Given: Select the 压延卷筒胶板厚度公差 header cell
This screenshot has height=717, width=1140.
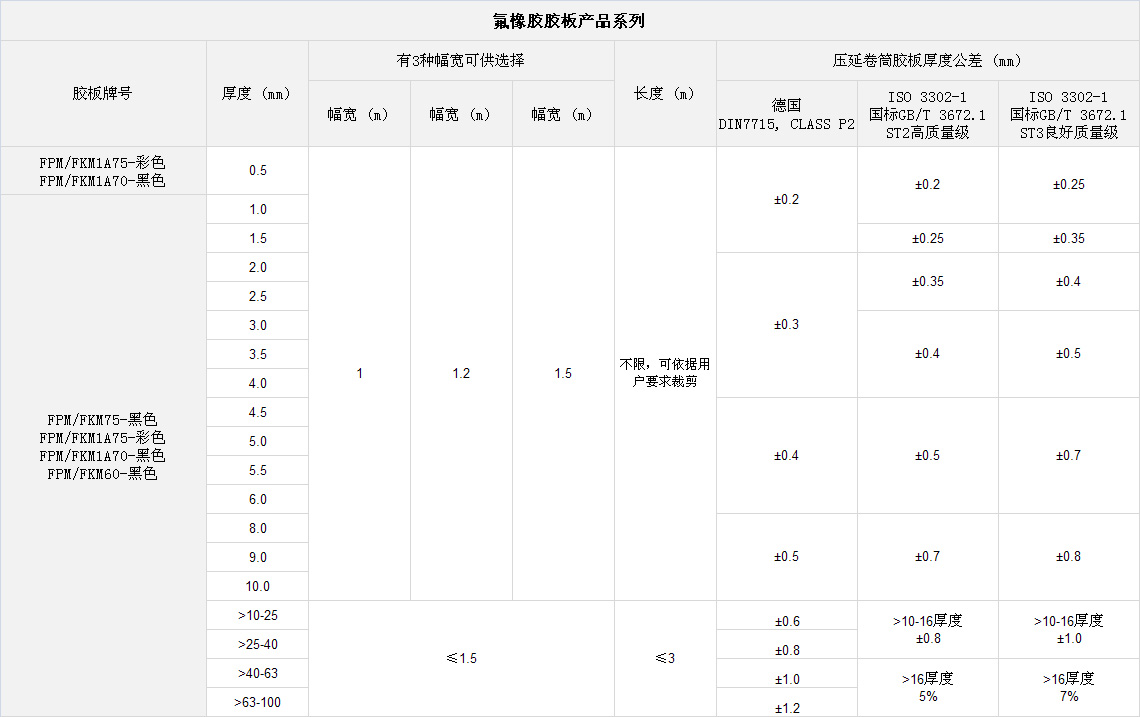Looking at the screenshot, I should (x=927, y=60).
